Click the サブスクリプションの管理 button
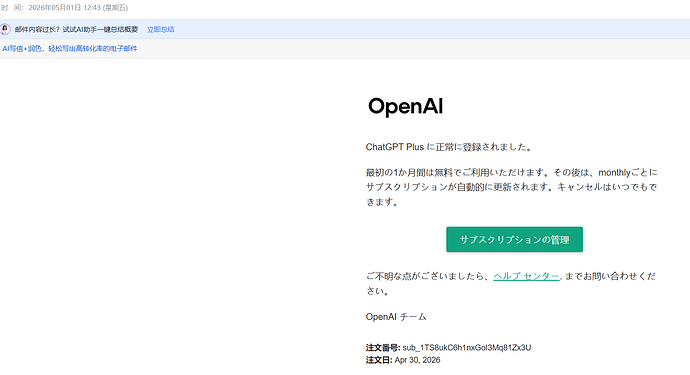690x375 pixels. click(514, 239)
